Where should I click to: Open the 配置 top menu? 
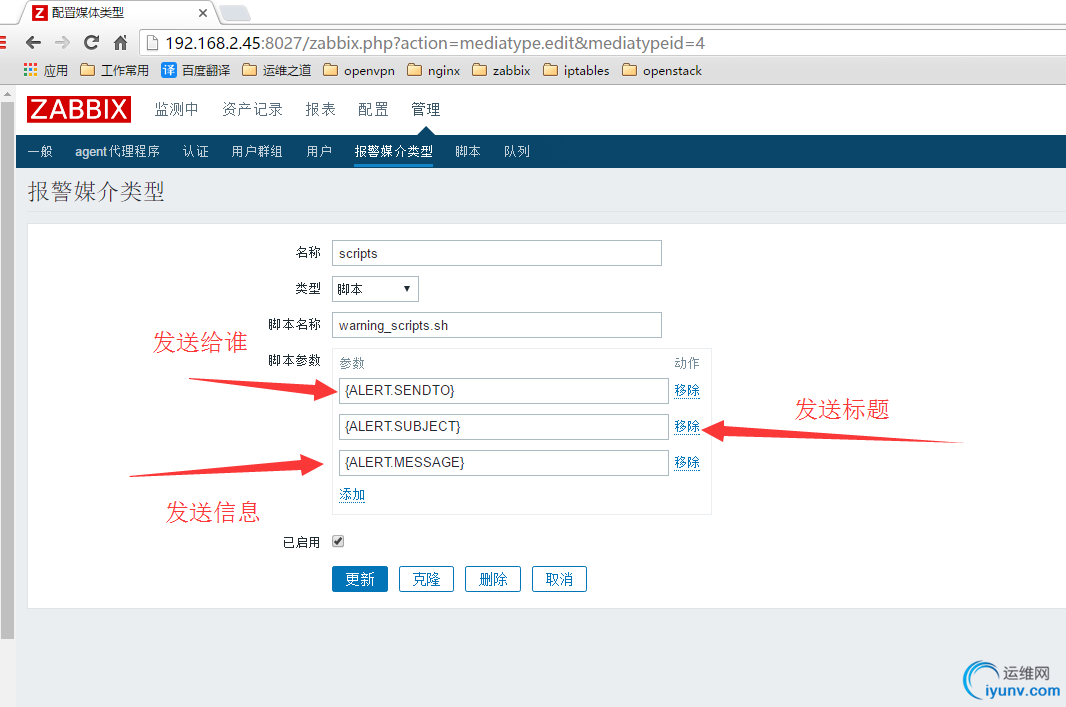click(373, 109)
